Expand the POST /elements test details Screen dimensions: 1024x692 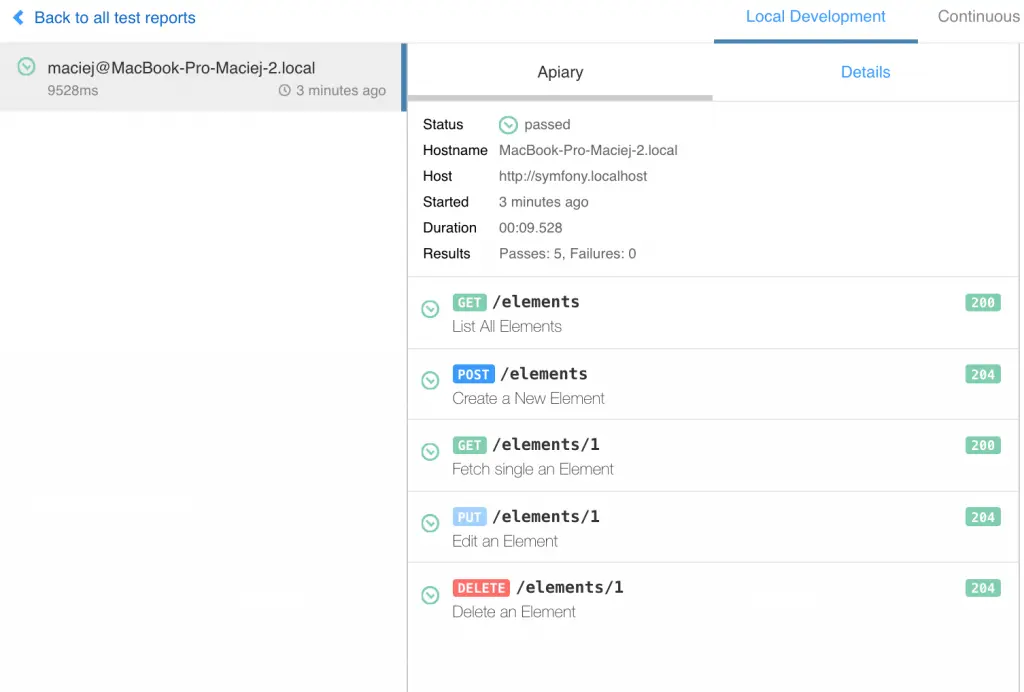[x=430, y=381]
